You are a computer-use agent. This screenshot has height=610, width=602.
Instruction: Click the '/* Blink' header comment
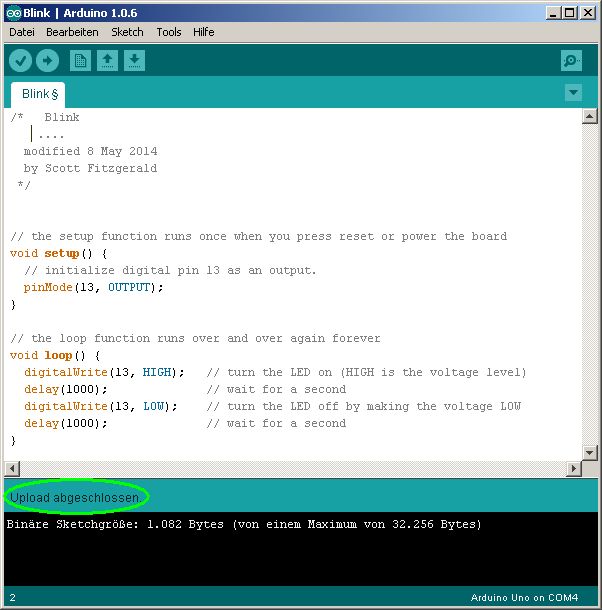45,117
